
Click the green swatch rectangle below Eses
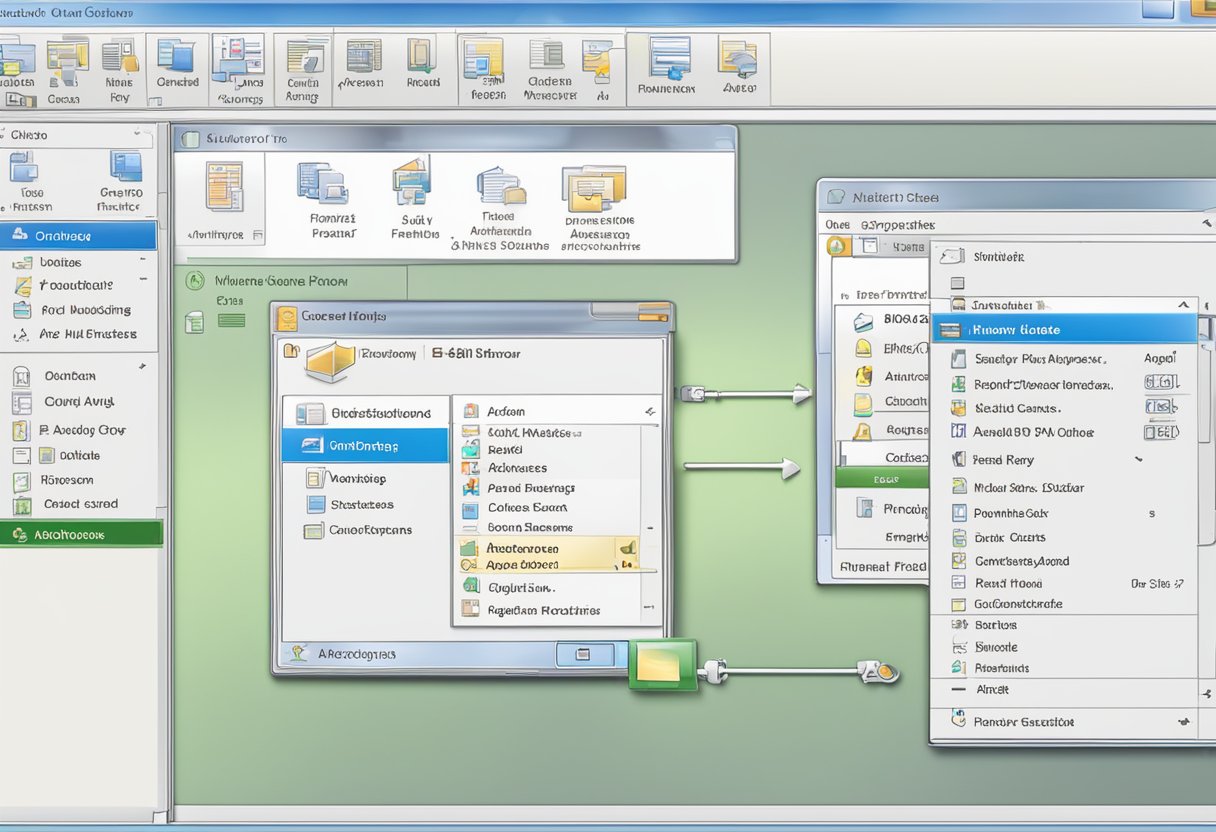[x=231, y=321]
